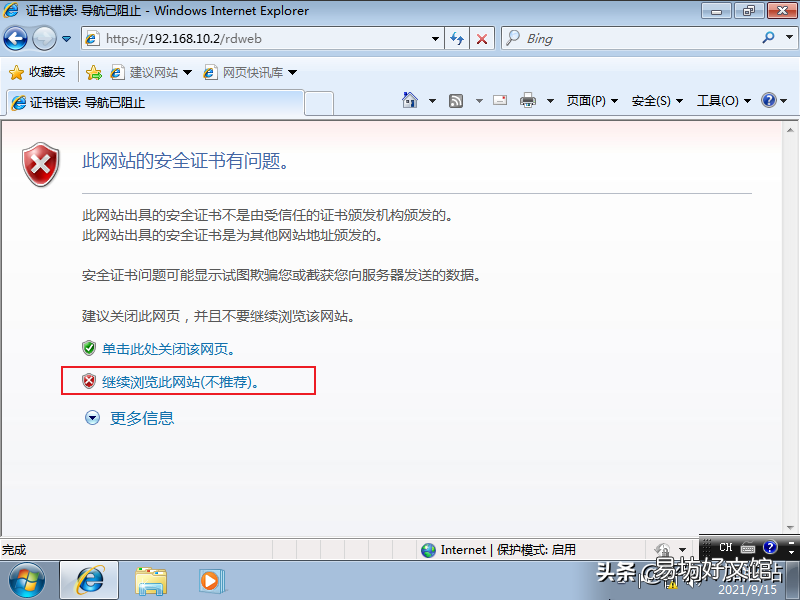The height and width of the screenshot is (600, 800).
Task: Open the 页面(P) menu
Action: tap(592, 101)
